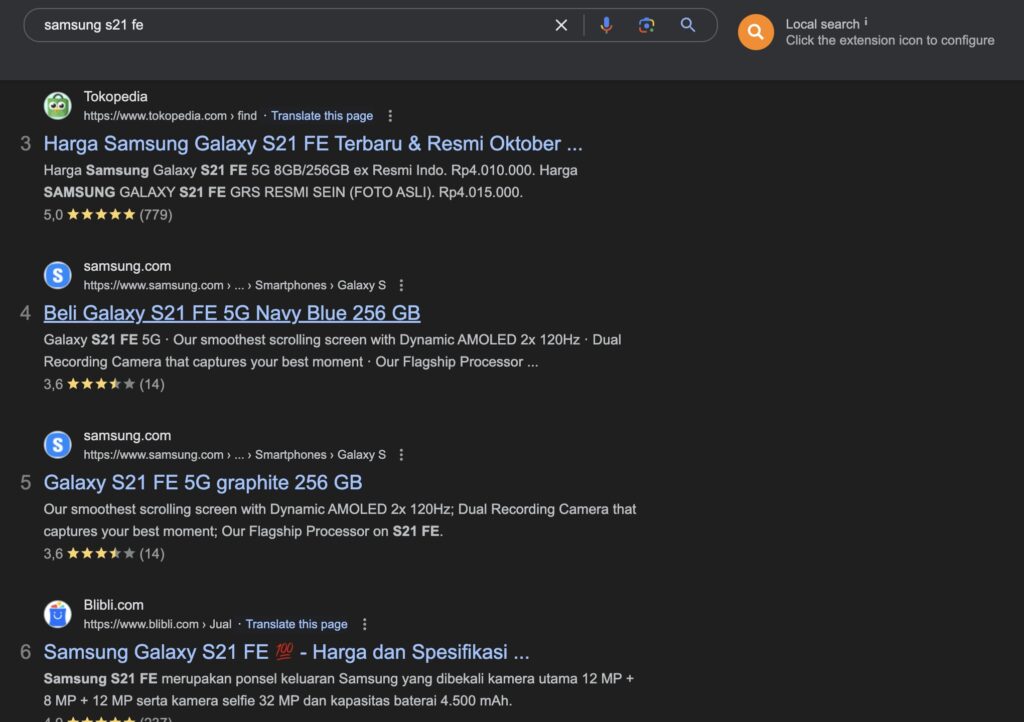Open the Blibli.com result's three-dot menu
1024x722 pixels.
(x=364, y=624)
